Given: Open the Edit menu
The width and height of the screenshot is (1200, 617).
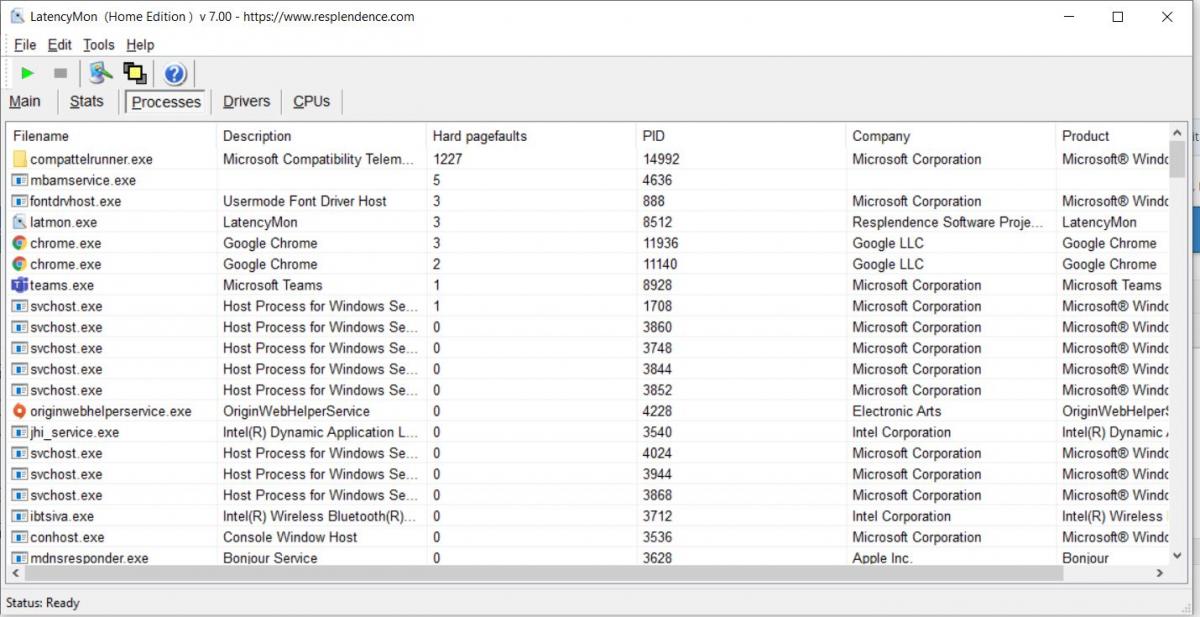Looking at the screenshot, I should 60,45.
